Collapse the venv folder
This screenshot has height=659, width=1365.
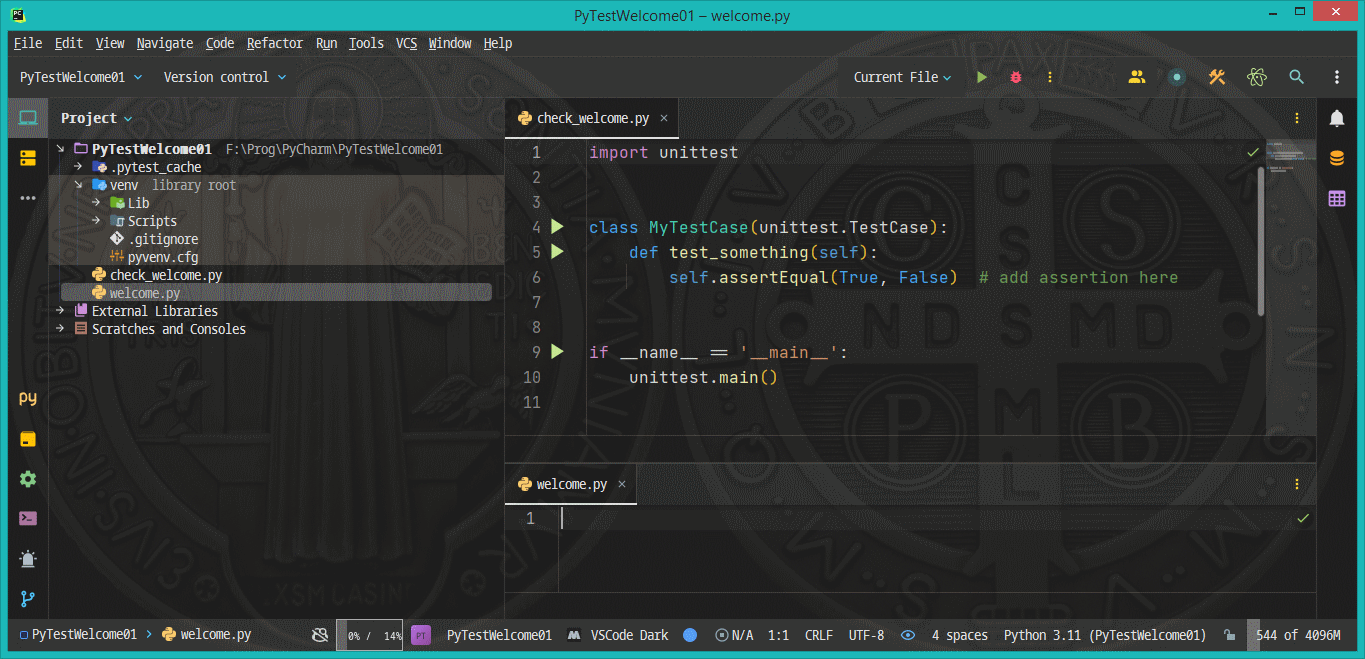[x=78, y=185]
